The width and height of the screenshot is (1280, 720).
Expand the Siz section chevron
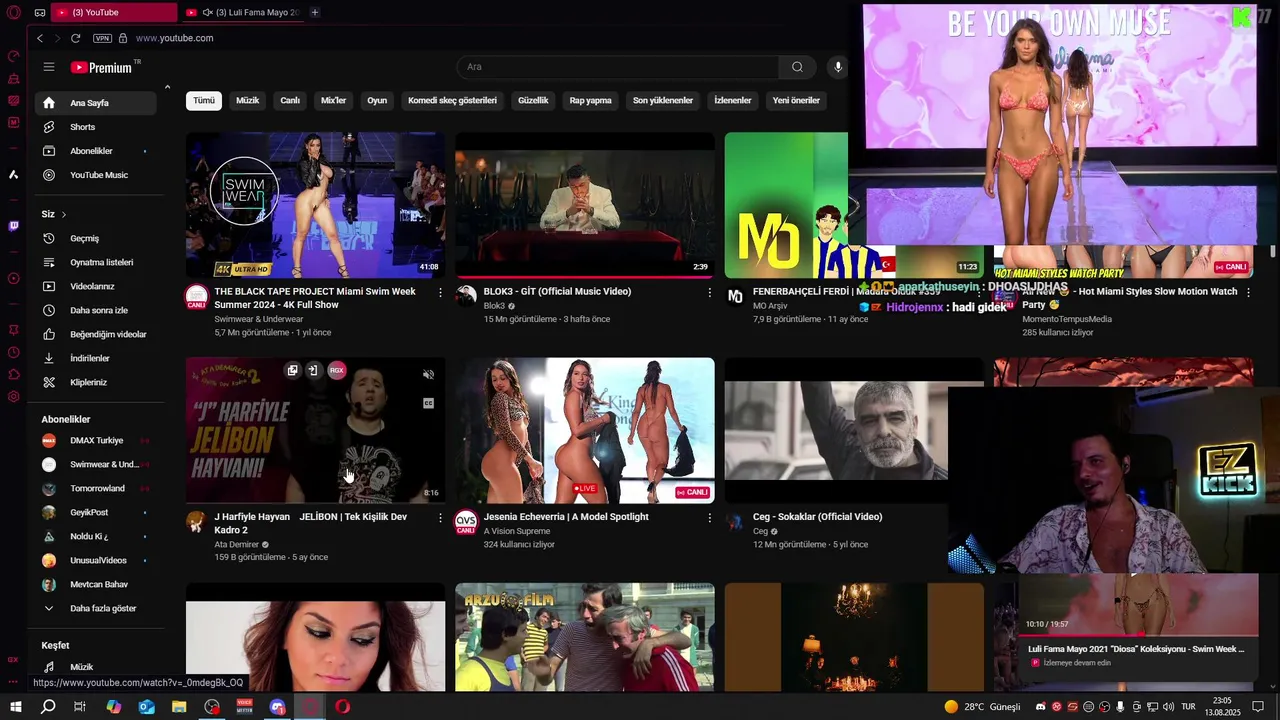64,214
